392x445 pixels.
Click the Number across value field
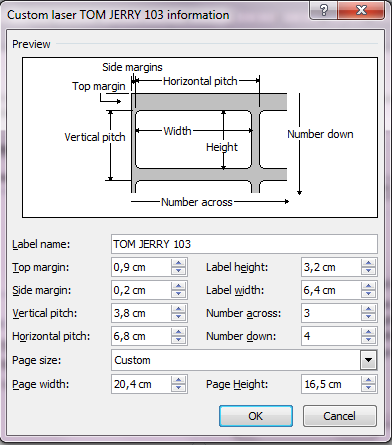tap(331, 313)
